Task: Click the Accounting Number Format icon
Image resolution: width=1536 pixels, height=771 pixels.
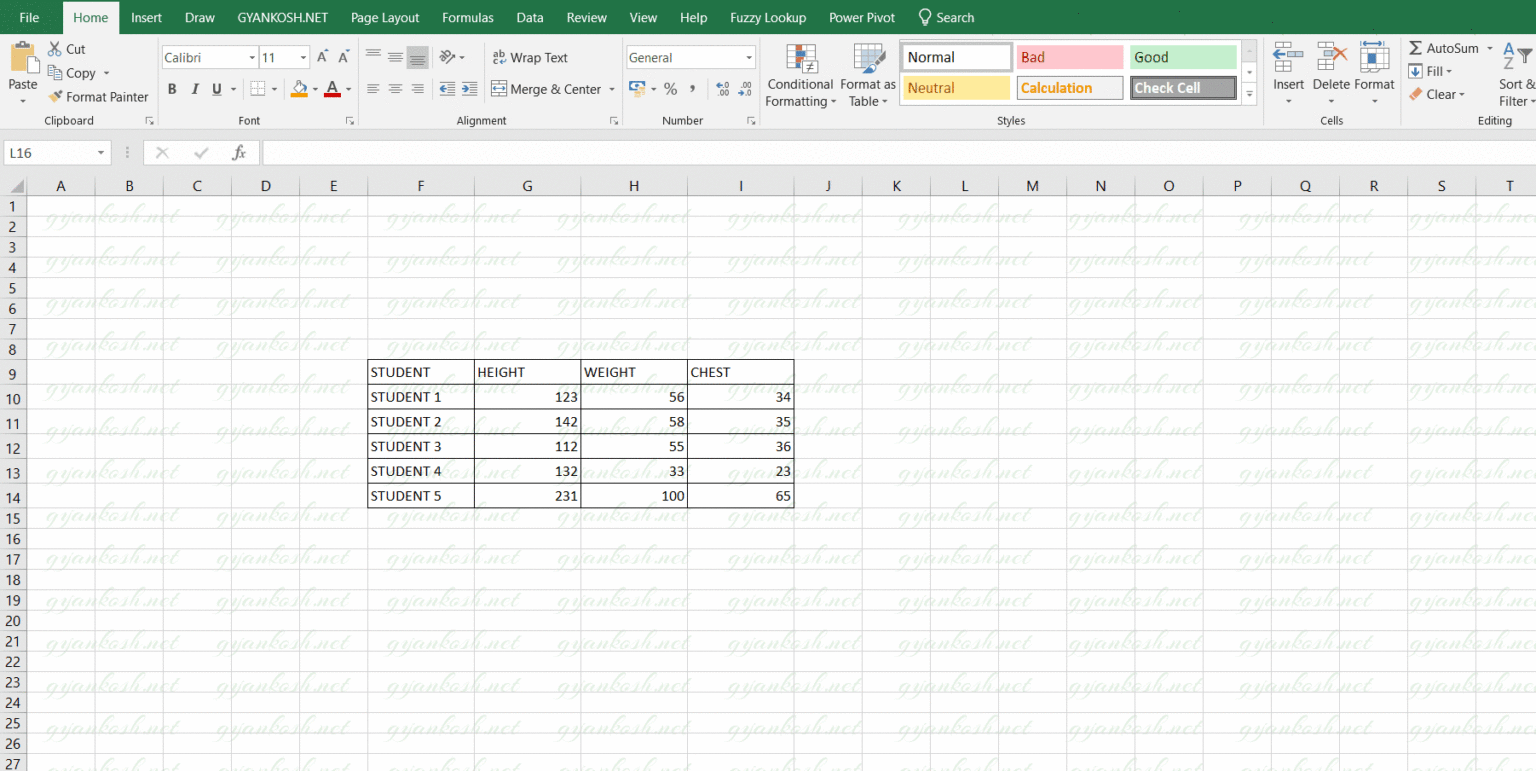Action: [x=637, y=89]
